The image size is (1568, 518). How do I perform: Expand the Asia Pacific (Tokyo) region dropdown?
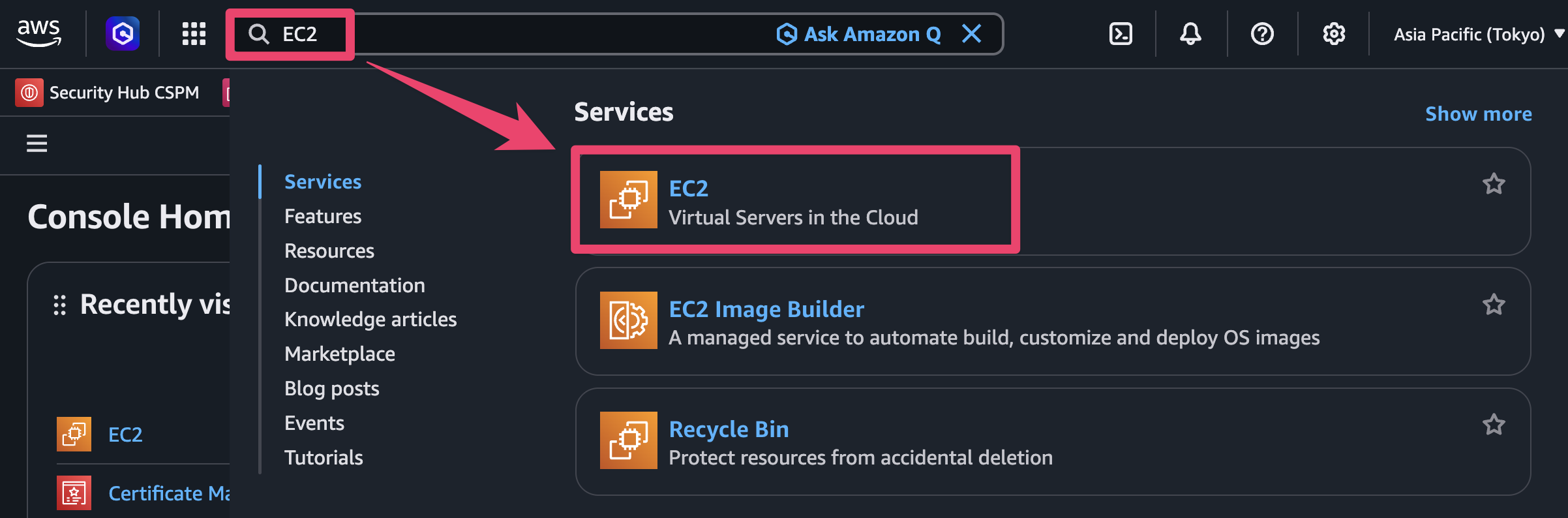1477,34
